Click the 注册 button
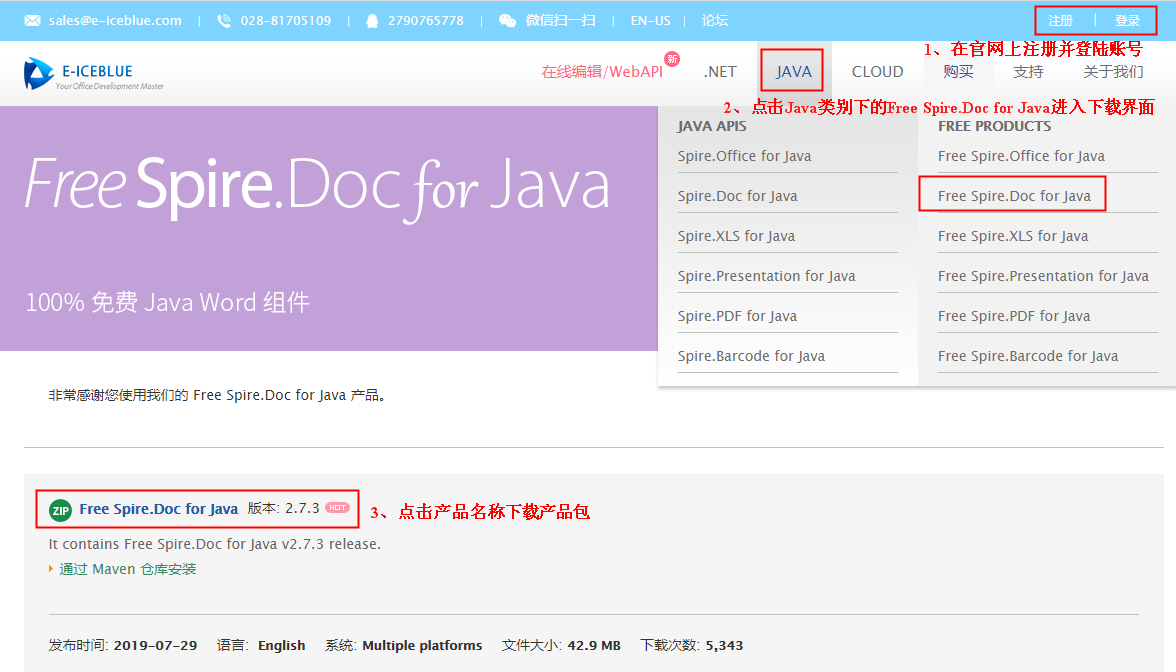The width and height of the screenshot is (1176, 672). pos(1061,19)
